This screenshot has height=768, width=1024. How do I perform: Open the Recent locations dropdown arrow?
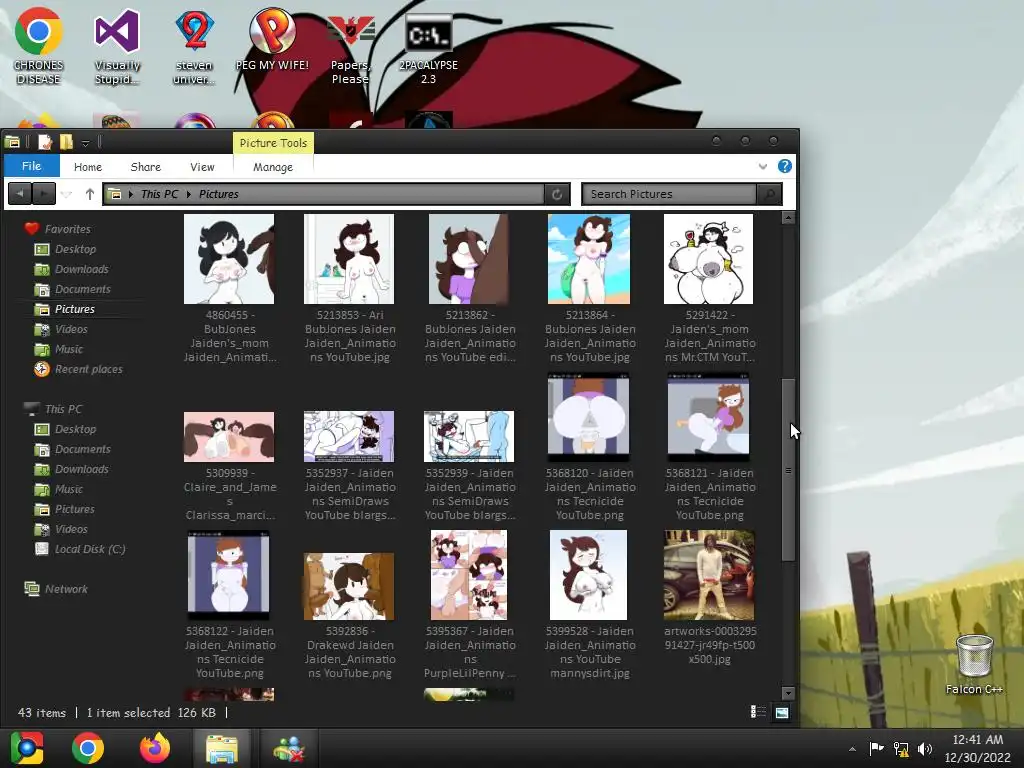[x=67, y=195]
